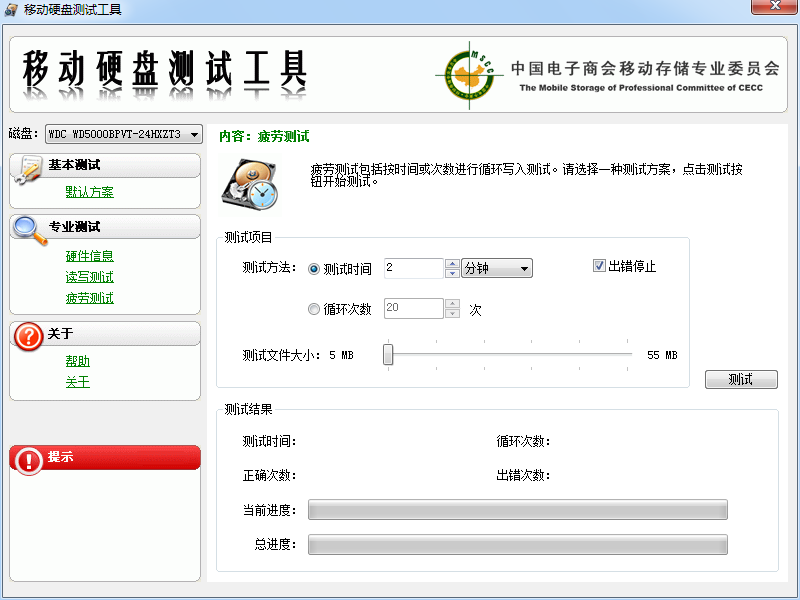
Task: Click the test file size slider handle
Action: [388, 355]
